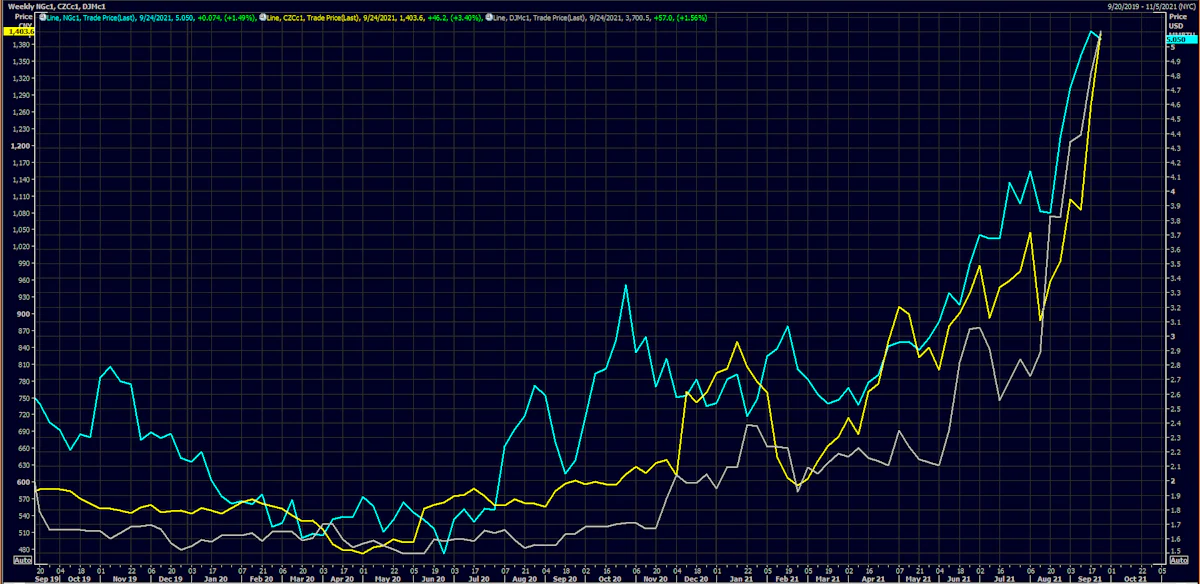This screenshot has height=584, width=1200.
Task: Select the NGc1 Trade Price legend entry
Action: coord(149,18)
